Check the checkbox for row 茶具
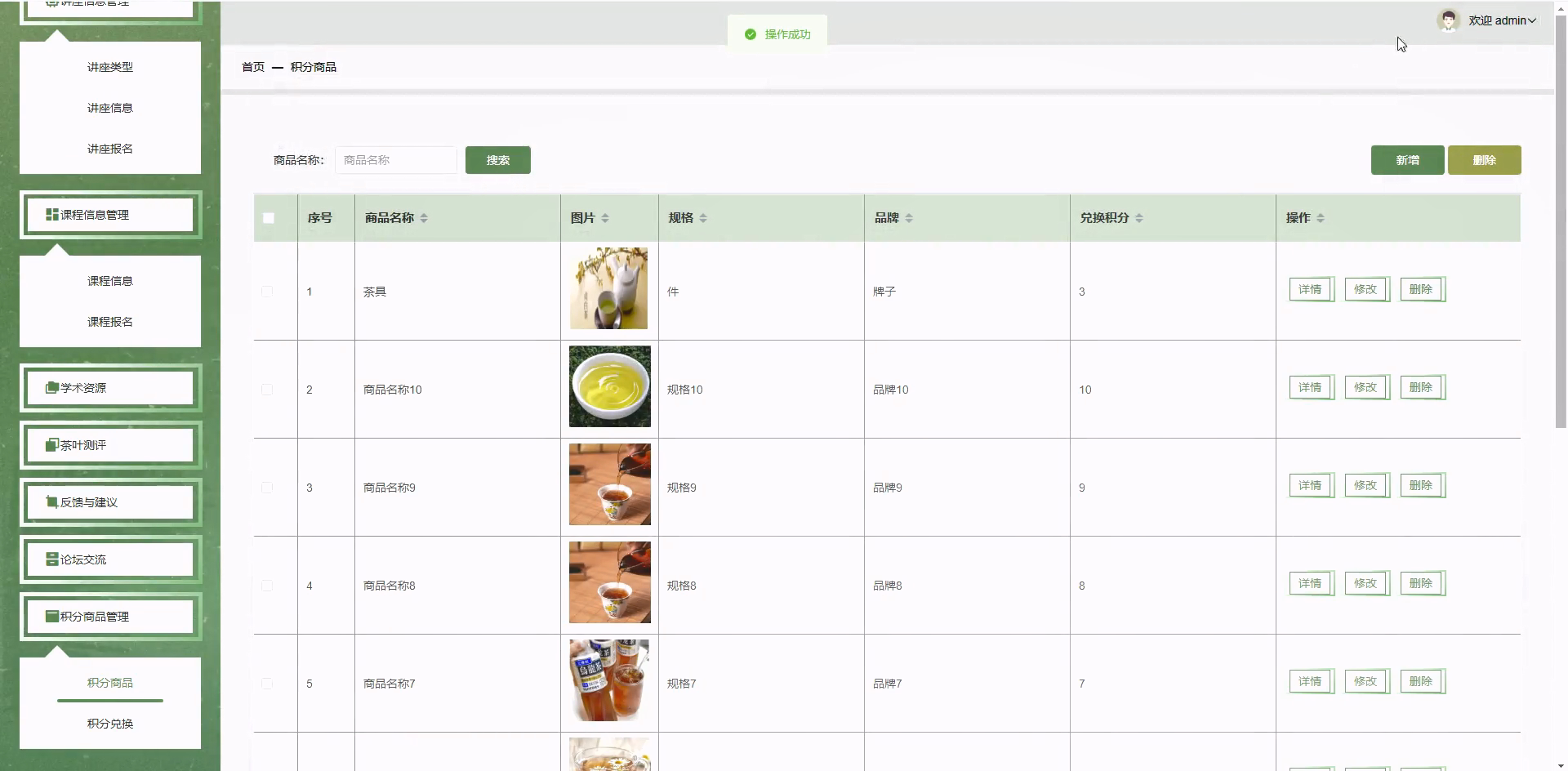1568x771 pixels. (267, 292)
